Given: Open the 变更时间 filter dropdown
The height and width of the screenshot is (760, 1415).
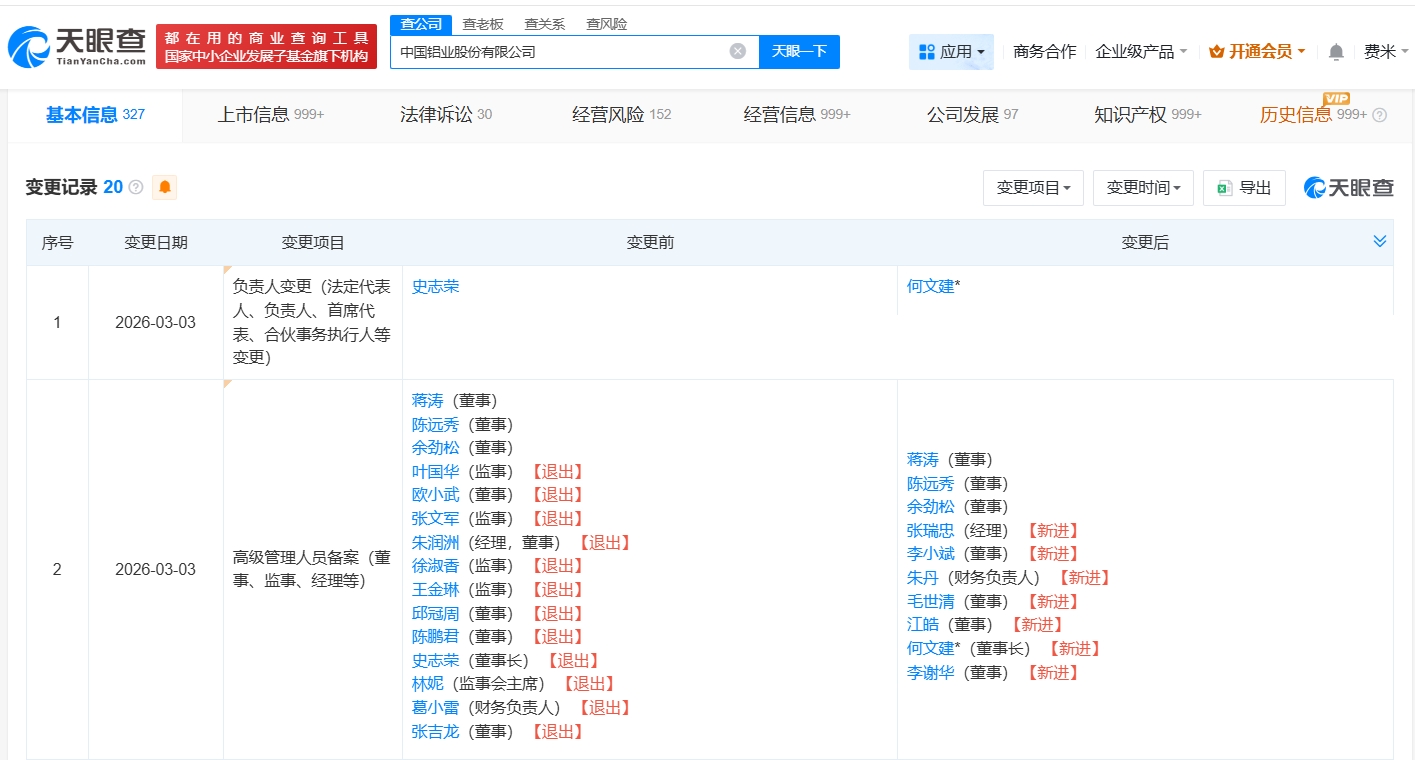Looking at the screenshot, I should (x=1143, y=188).
